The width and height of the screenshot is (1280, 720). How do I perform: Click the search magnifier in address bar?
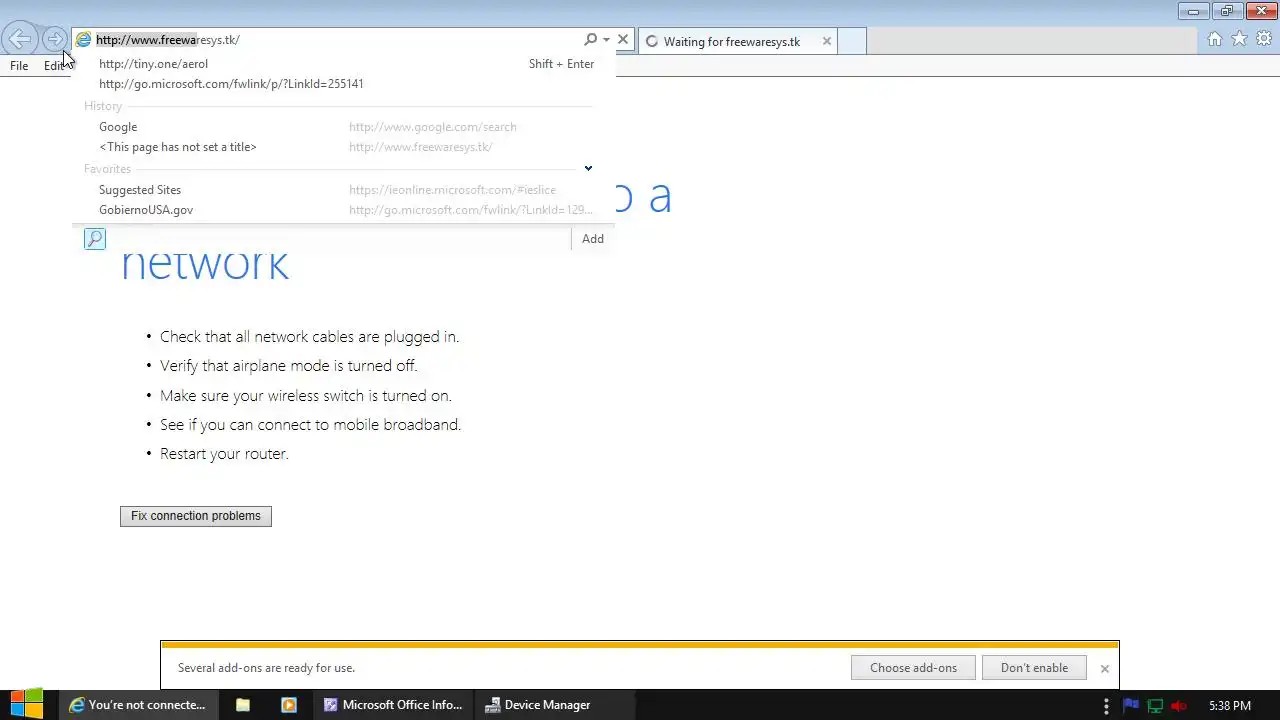(590, 40)
